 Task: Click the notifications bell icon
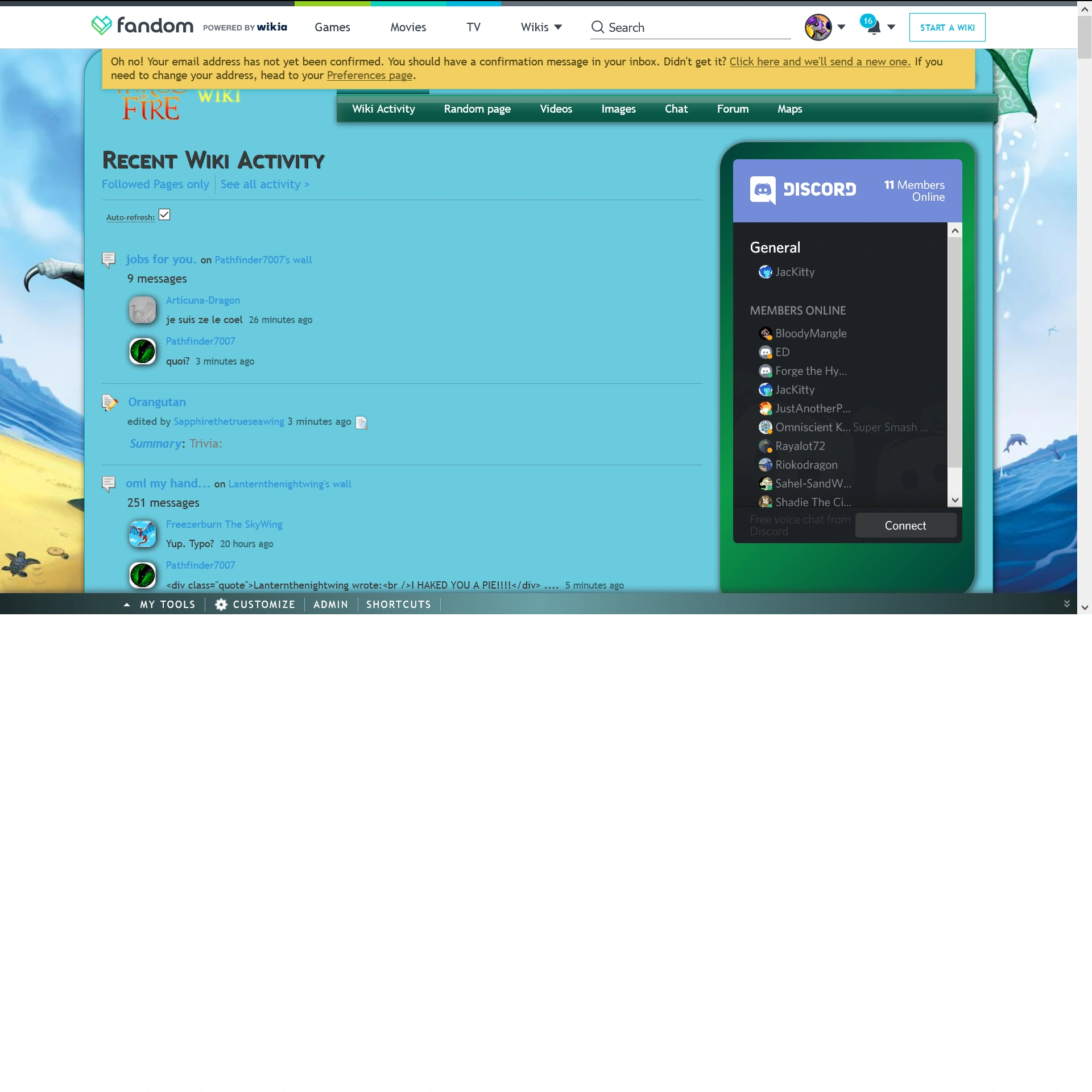(x=874, y=27)
